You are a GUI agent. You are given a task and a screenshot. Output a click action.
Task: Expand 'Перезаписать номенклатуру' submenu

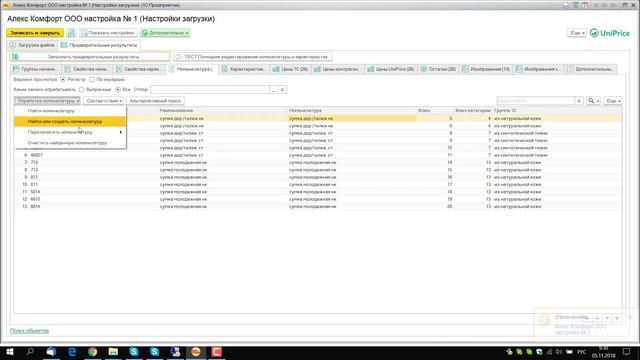[70, 132]
